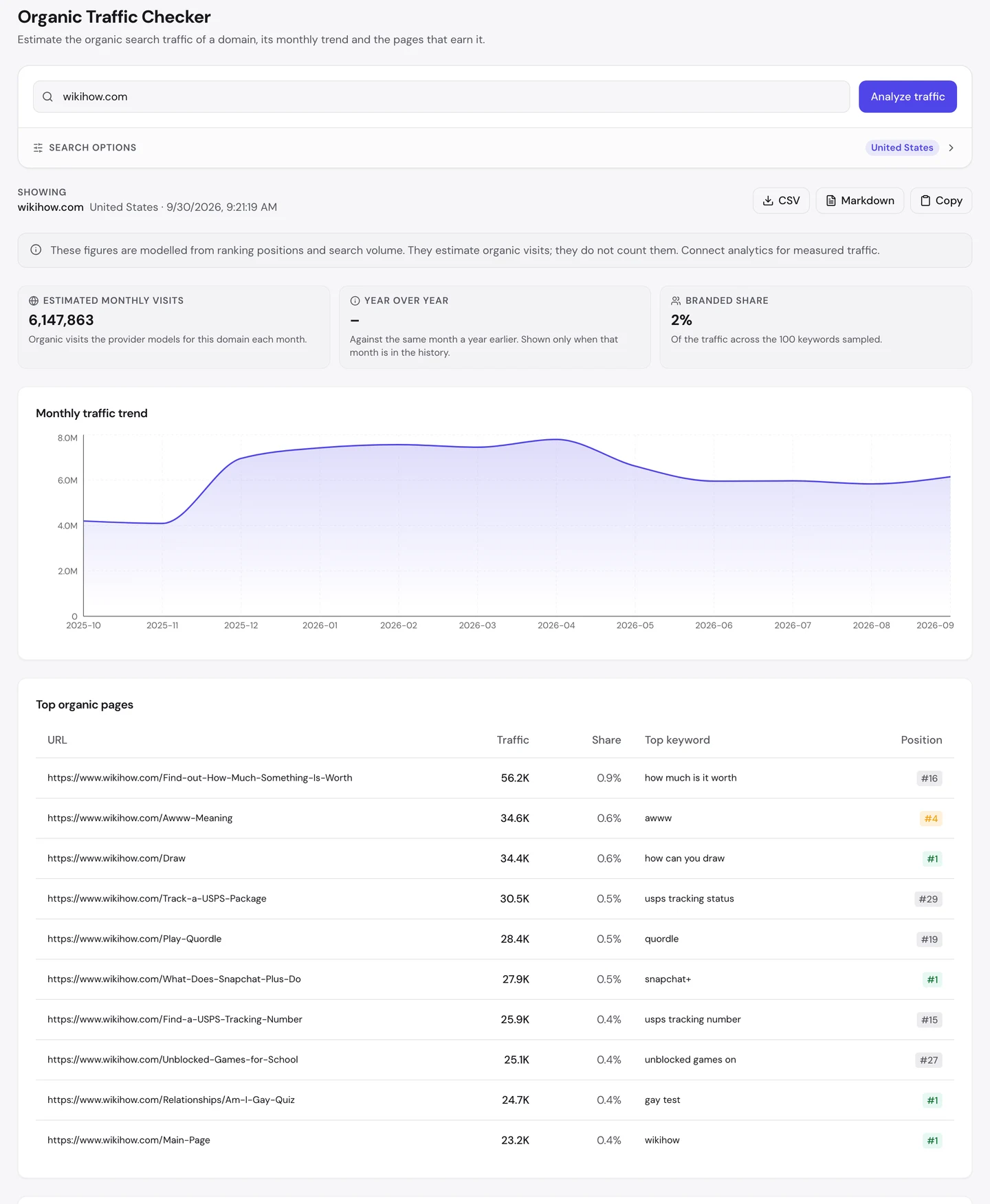
Task: Click the search magnifier icon in domain field
Action: [47, 97]
